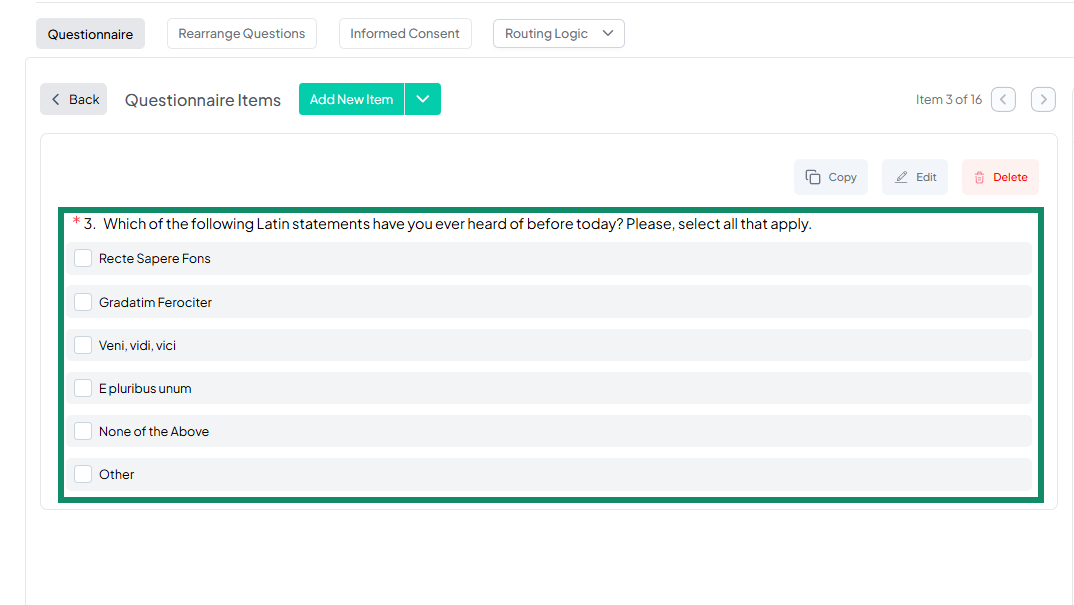Check the E pluribus unum answer
Image resolution: width=1074 pixels, height=605 pixels.
pos(83,387)
